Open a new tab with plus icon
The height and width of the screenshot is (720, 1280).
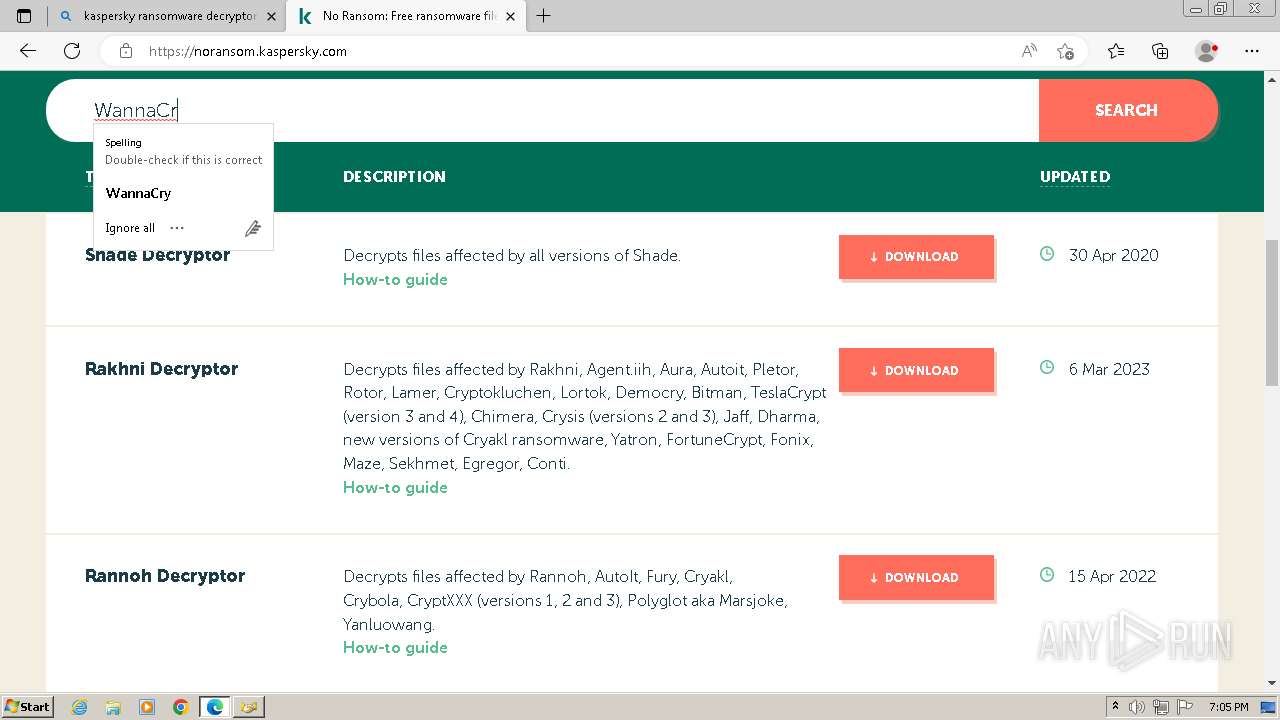click(x=544, y=16)
